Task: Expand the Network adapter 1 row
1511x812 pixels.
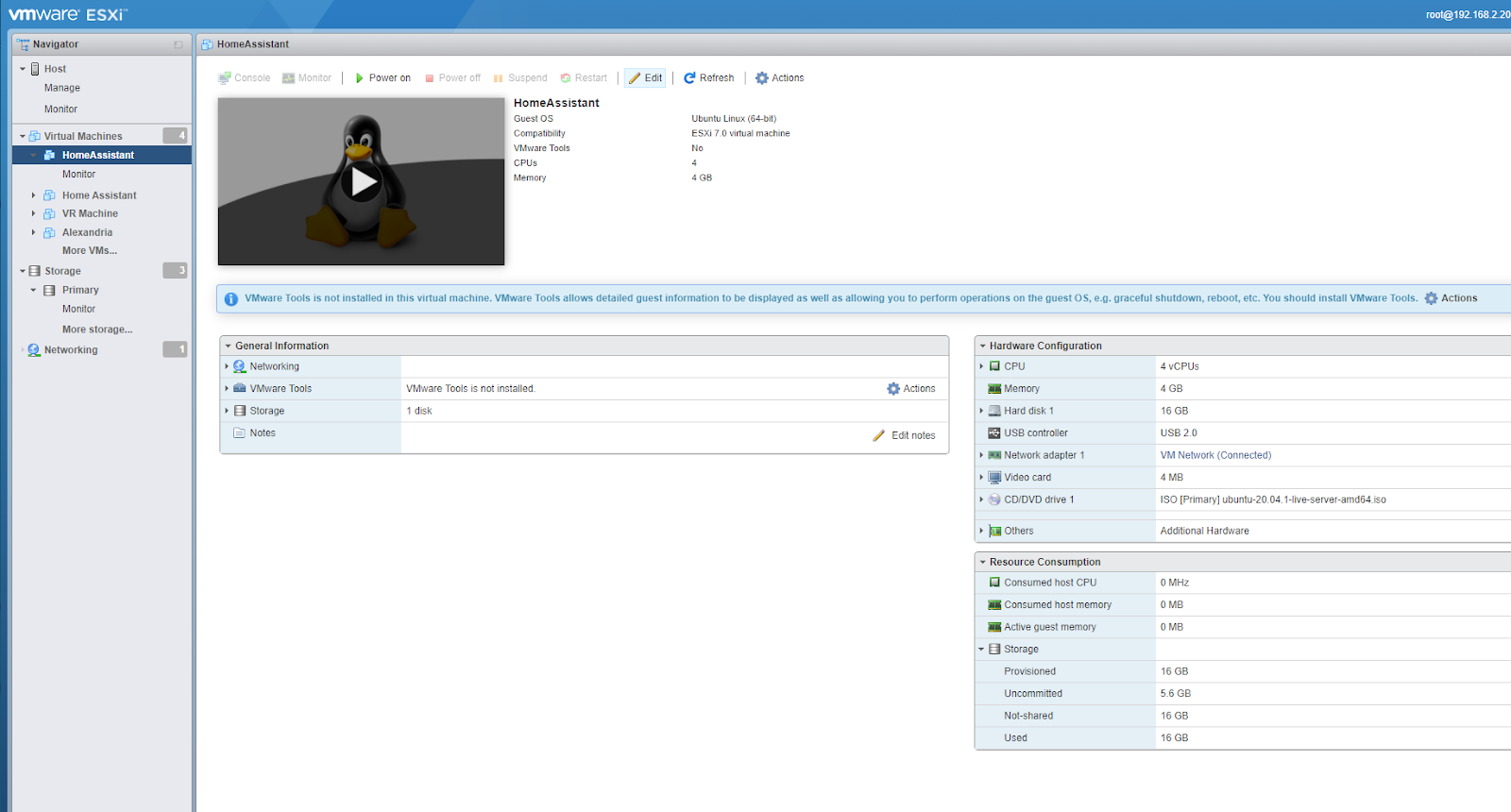Action: click(x=981, y=455)
